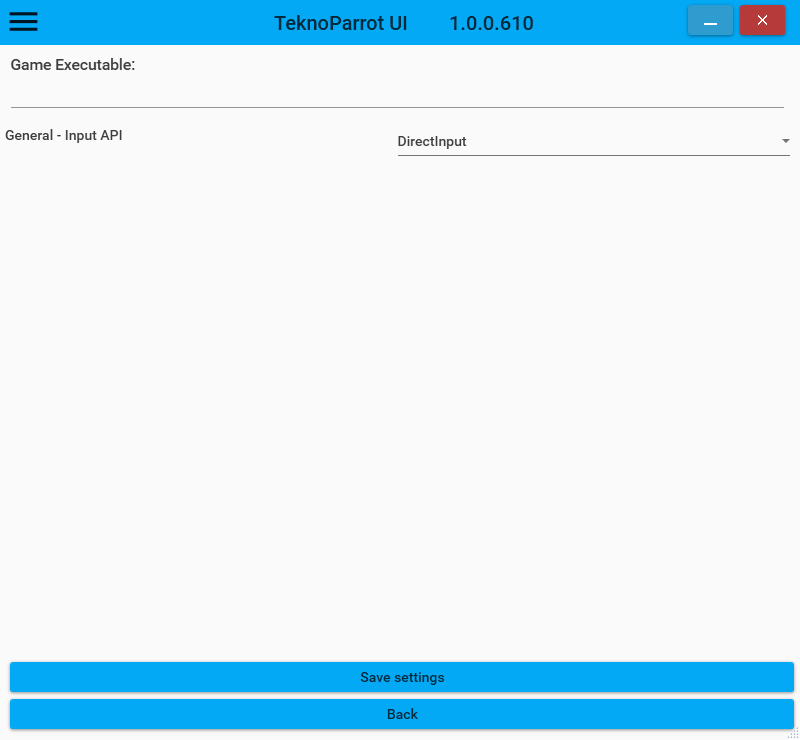Image resolution: width=800 pixels, height=740 pixels.
Task: Go back with the Back button
Action: [402, 714]
